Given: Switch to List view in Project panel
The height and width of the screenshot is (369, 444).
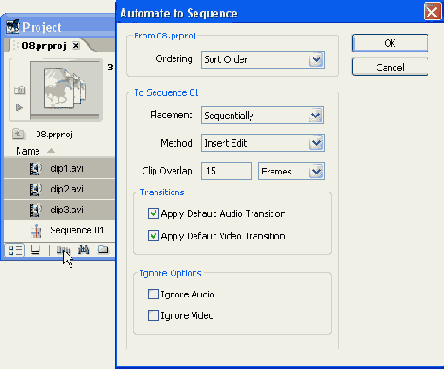Looking at the screenshot, I should click(x=15, y=250).
